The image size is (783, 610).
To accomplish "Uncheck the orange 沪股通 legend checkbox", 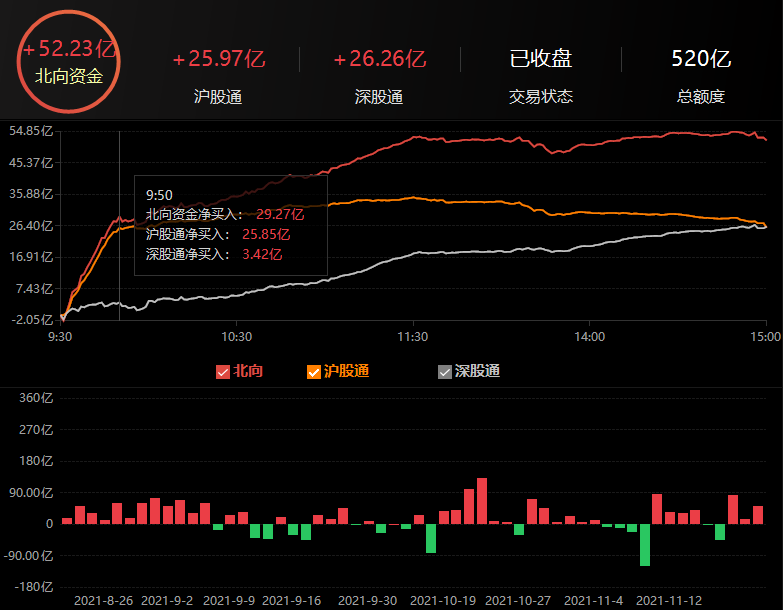I will 314,372.
